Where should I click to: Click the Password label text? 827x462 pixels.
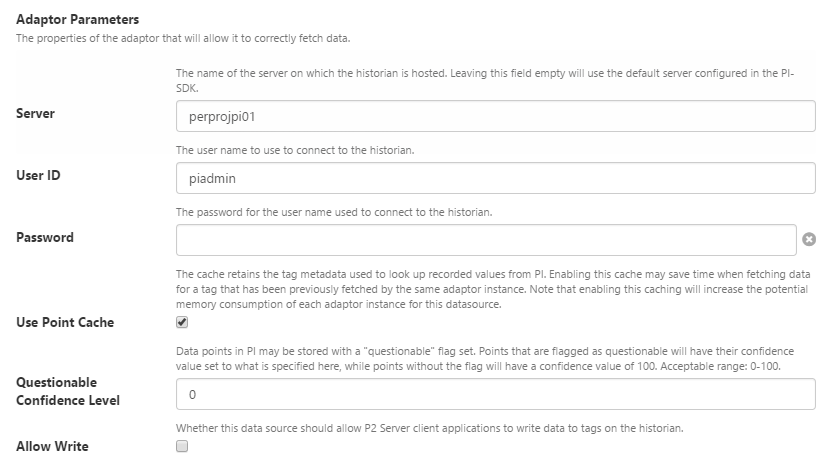(x=45, y=237)
